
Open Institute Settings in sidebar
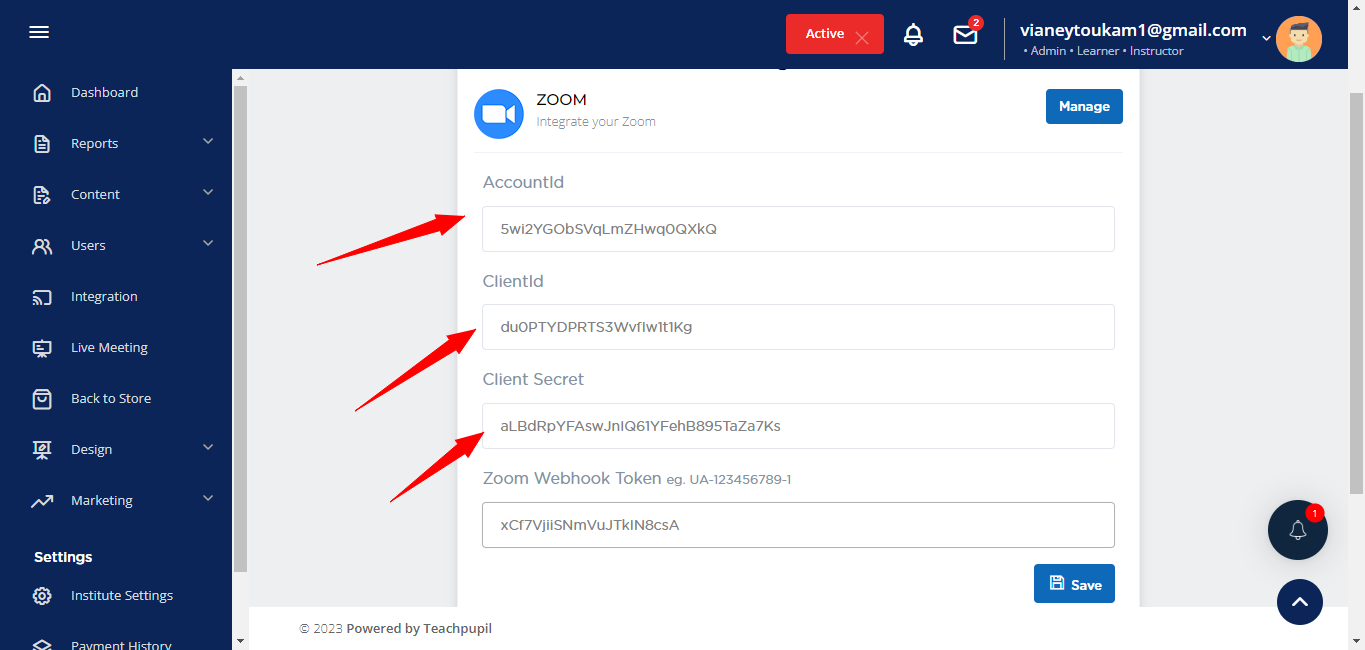point(121,596)
